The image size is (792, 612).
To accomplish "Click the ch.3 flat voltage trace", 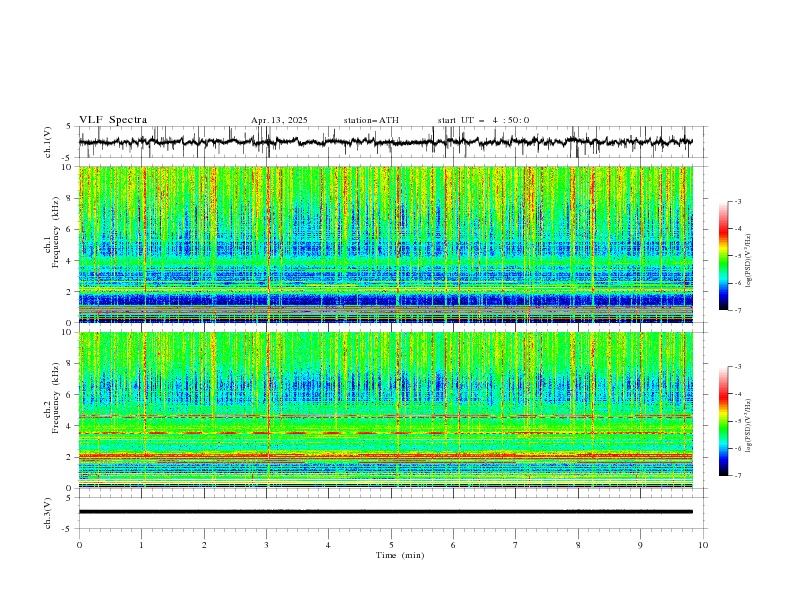I will point(385,512).
